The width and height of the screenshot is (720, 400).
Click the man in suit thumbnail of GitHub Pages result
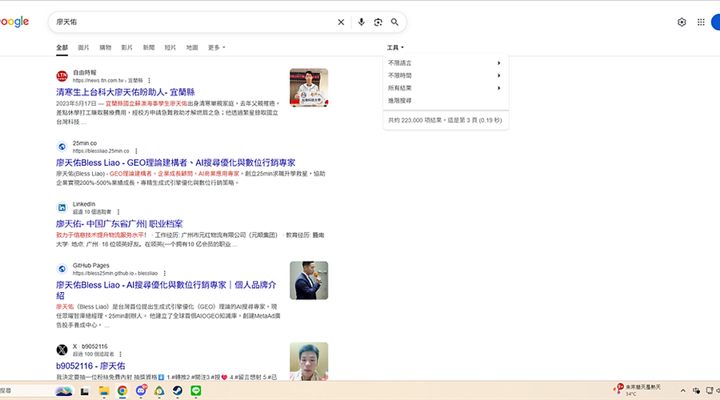coord(309,280)
